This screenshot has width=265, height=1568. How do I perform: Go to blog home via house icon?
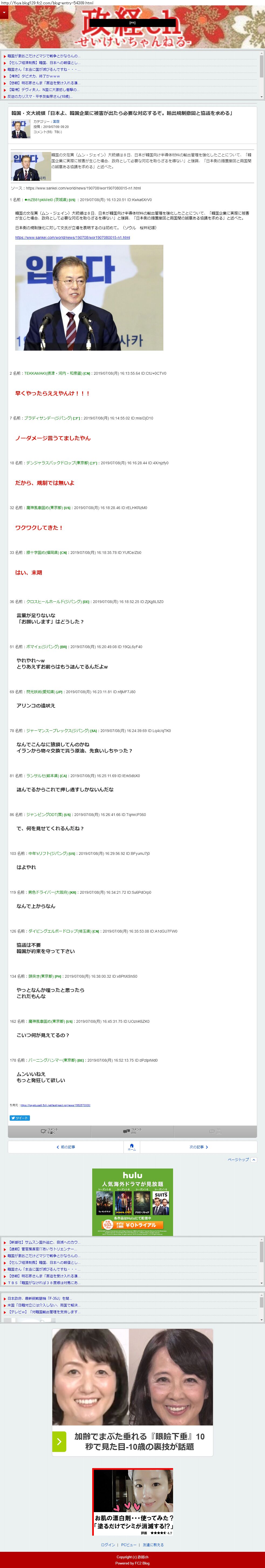tap(132, 1147)
